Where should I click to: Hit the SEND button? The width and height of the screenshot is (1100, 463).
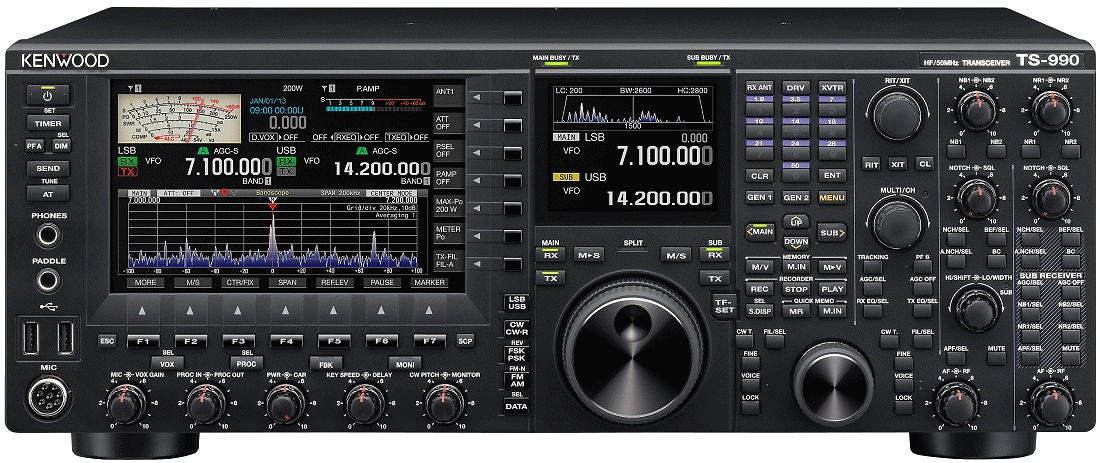click(x=48, y=168)
